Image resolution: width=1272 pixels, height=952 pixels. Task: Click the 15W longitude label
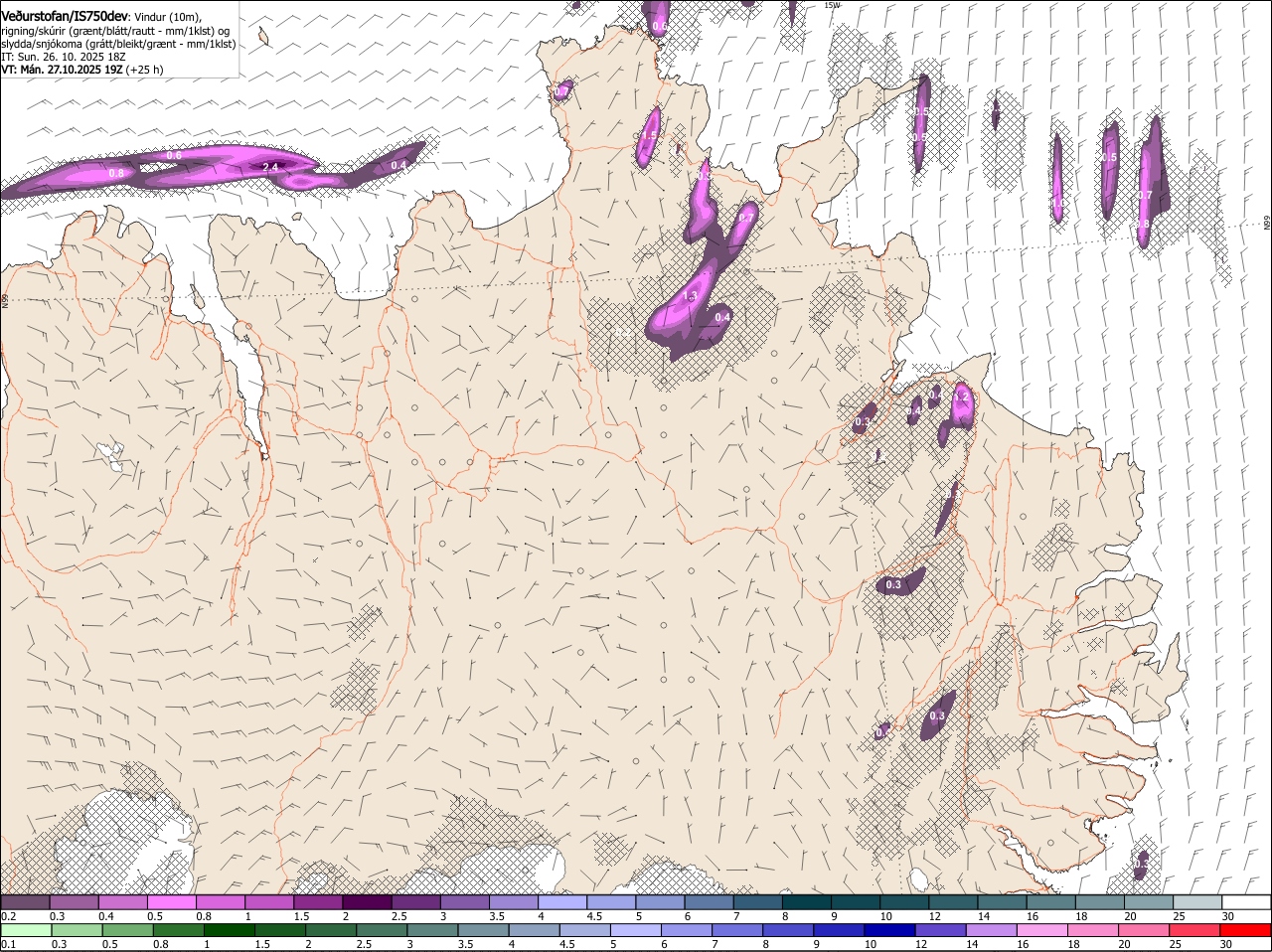(x=832, y=5)
